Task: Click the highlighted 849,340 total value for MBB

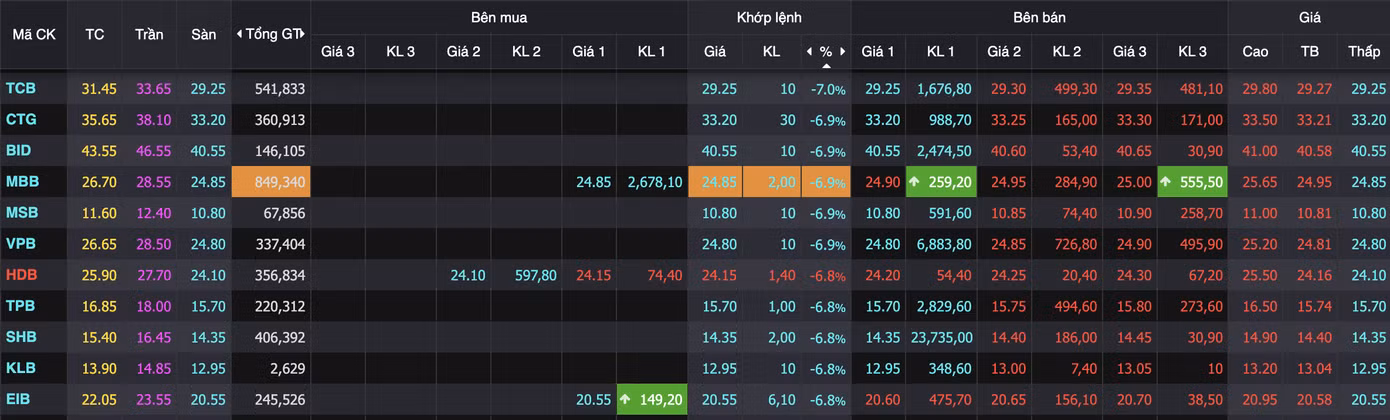Action: (271, 182)
